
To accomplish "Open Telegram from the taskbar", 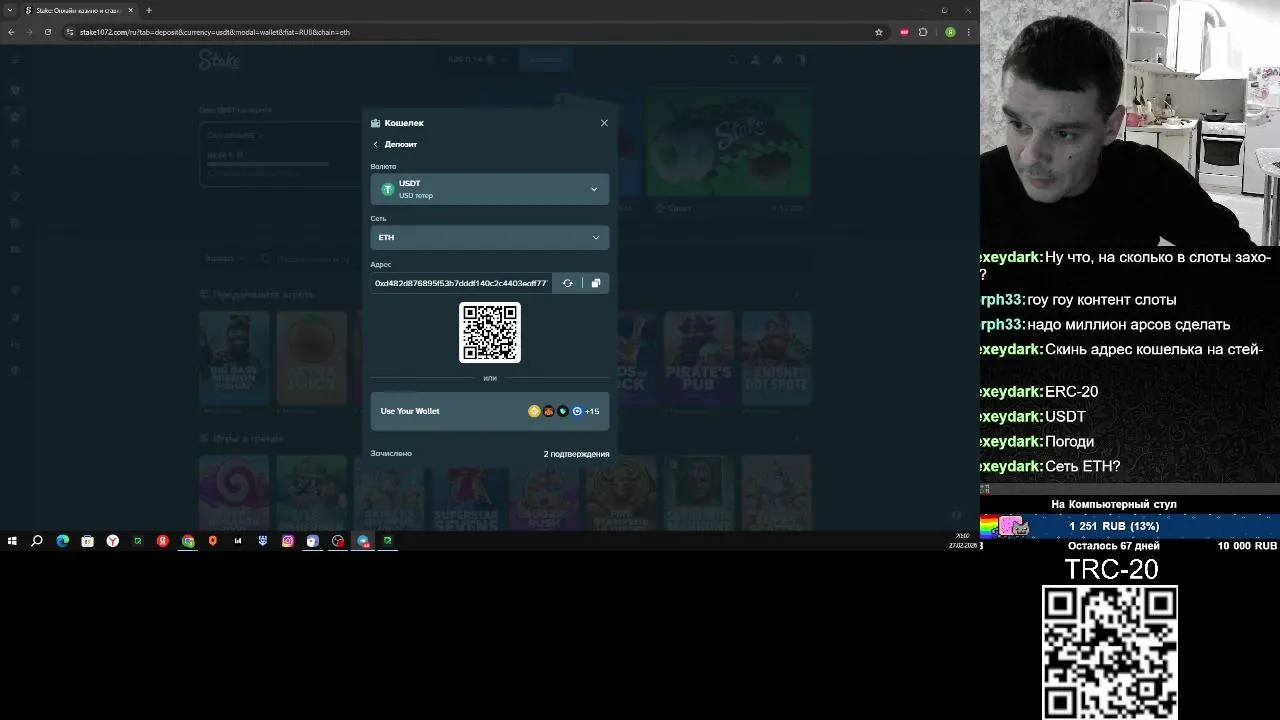I will coord(363,541).
